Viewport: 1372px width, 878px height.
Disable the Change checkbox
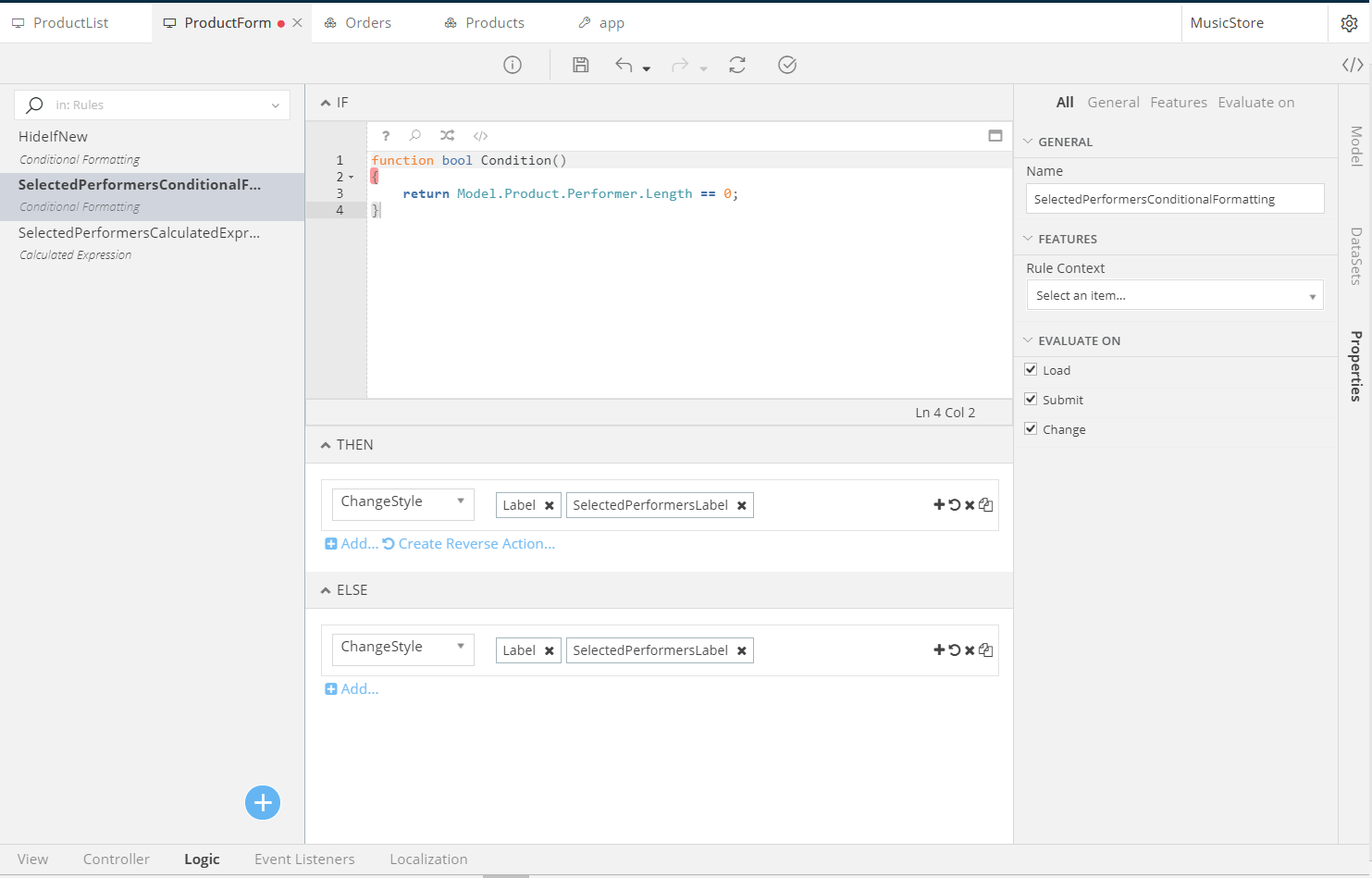1031,429
